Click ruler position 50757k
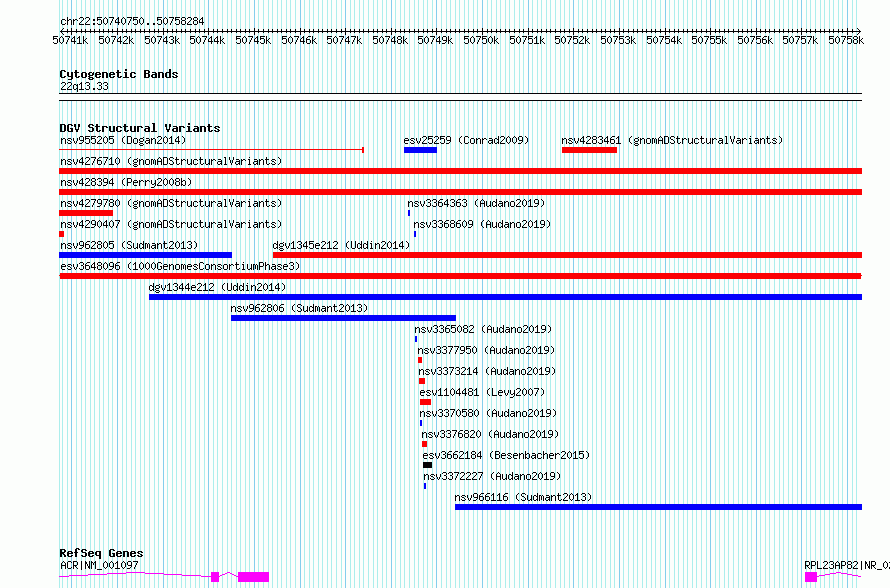This screenshot has width=890, height=588. [x=800, y=40]
